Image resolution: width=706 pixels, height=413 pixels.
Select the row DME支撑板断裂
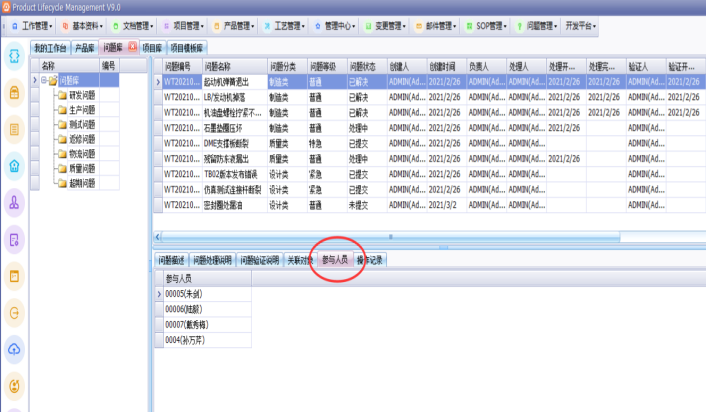[430, 143]
